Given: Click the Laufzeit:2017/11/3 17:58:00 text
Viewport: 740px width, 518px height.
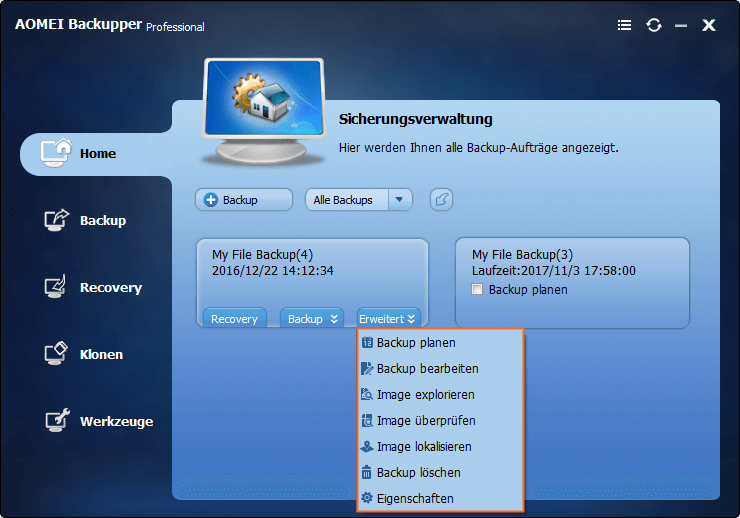Looking at the screenshot, I should click(554, 270).
